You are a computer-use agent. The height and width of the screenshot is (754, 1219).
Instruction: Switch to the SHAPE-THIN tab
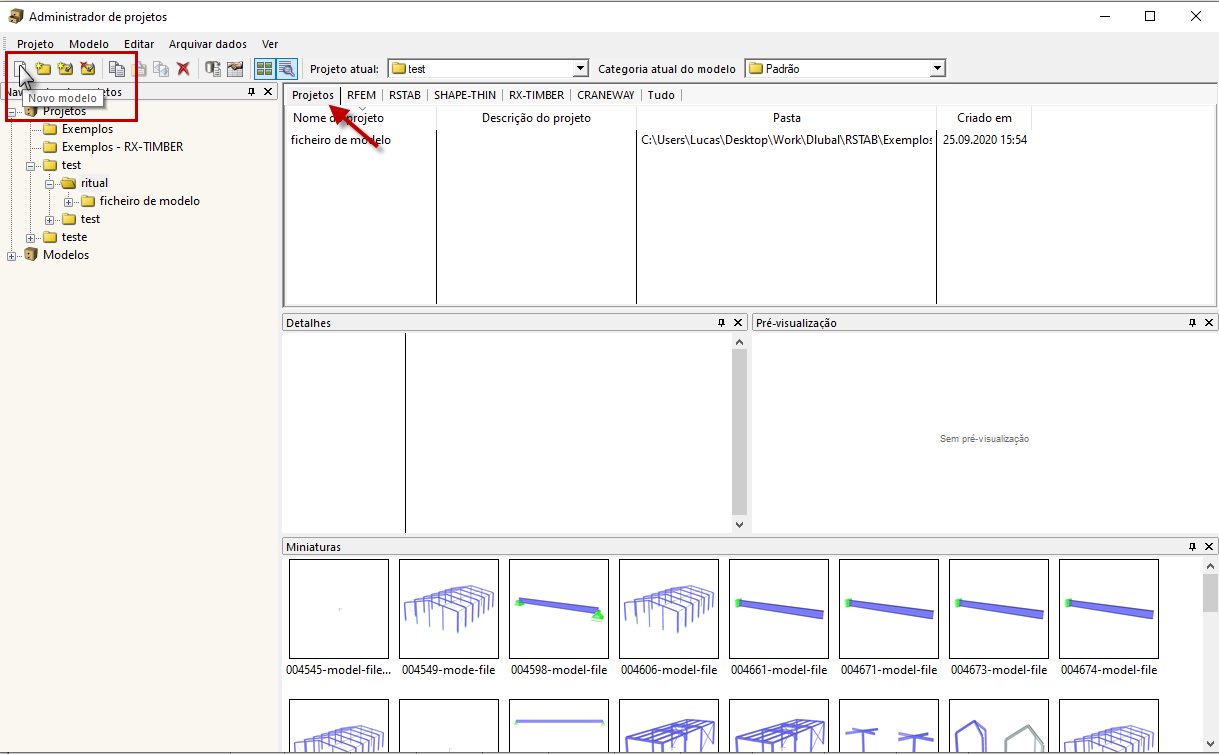point(465,95)
